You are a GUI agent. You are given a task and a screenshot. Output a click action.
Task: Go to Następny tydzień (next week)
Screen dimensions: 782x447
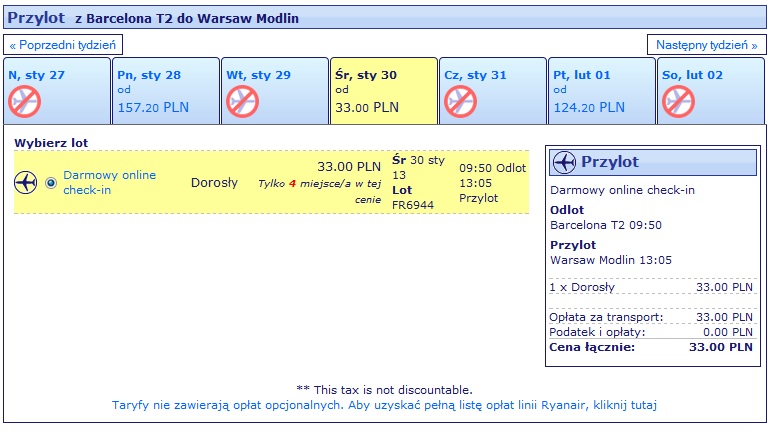coord(707,45)
